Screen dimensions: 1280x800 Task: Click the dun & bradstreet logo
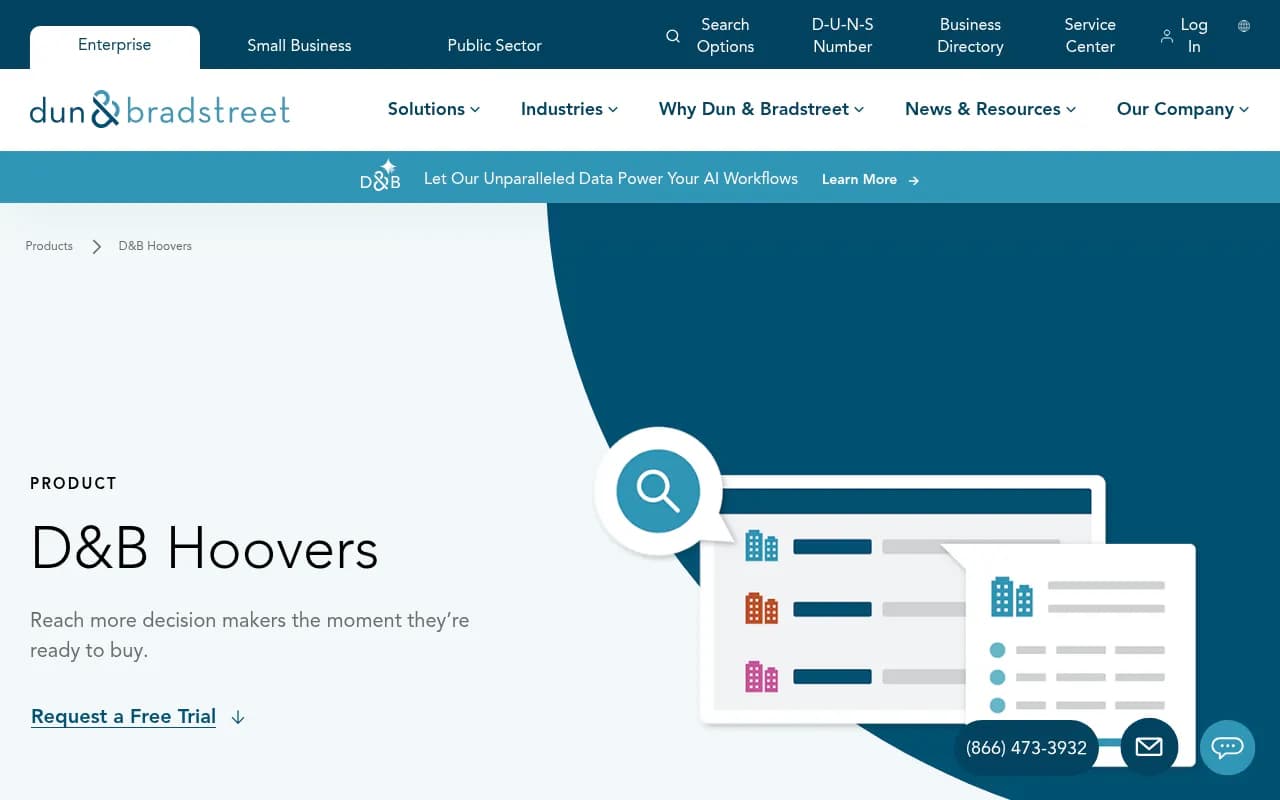point(159,109)
